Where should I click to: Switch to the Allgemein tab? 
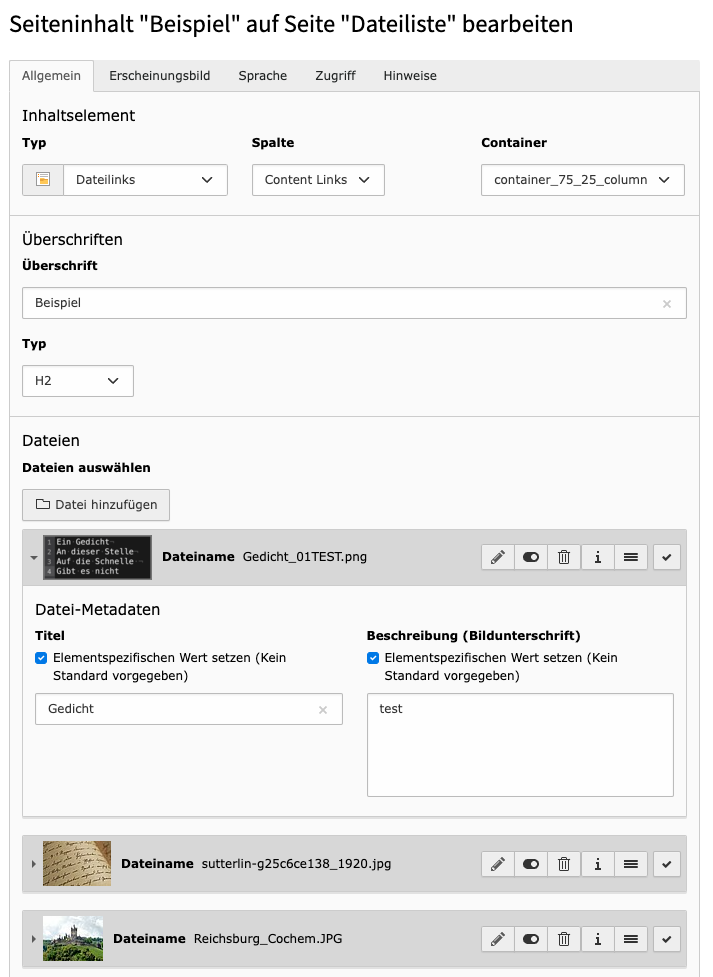pyautogui.click(x=51, y=76)
